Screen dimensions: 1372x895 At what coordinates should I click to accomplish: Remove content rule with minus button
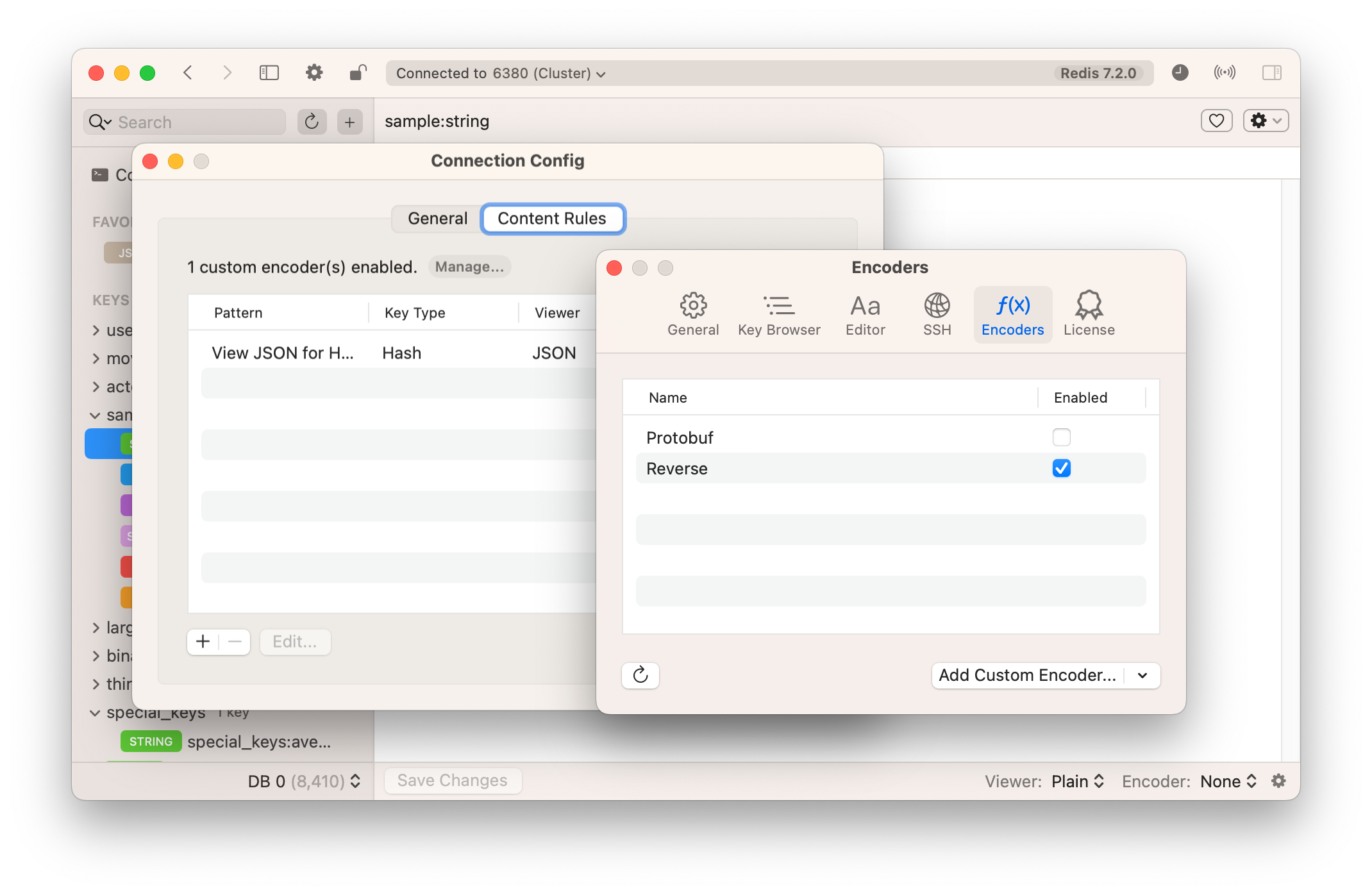click(x=235, y=642)
